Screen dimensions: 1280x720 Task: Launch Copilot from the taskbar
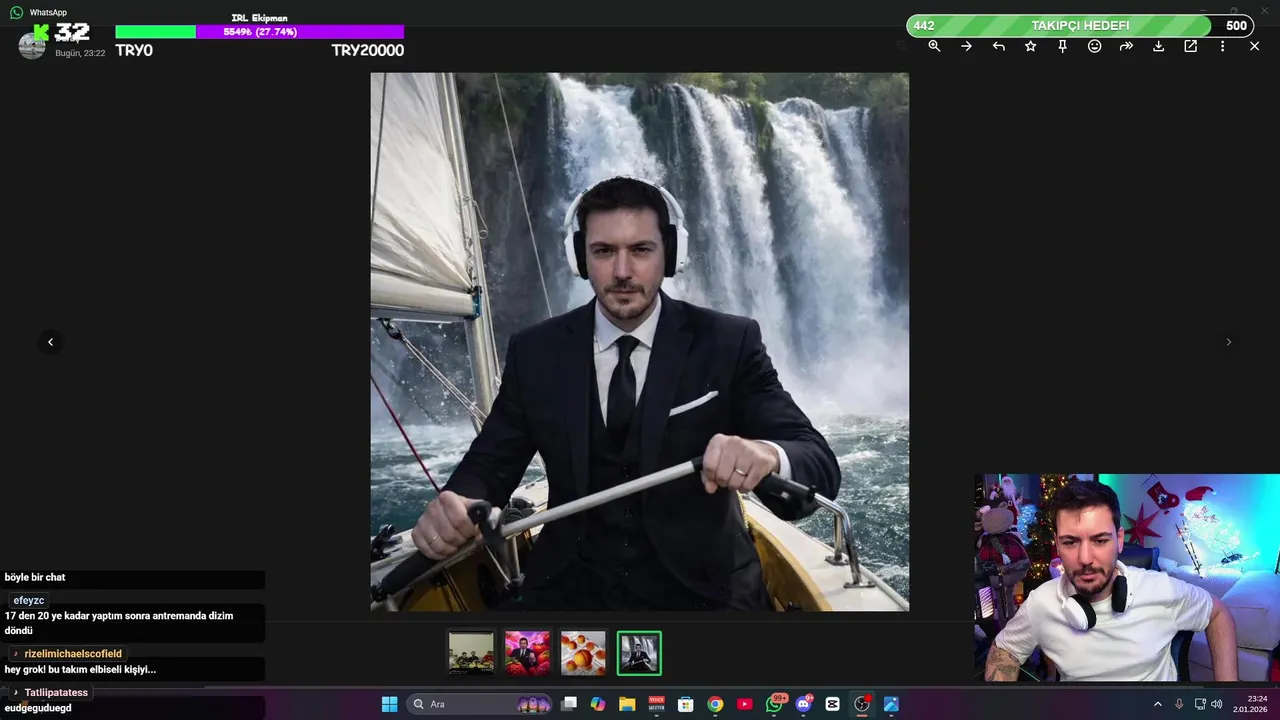[x=598, y=704]
